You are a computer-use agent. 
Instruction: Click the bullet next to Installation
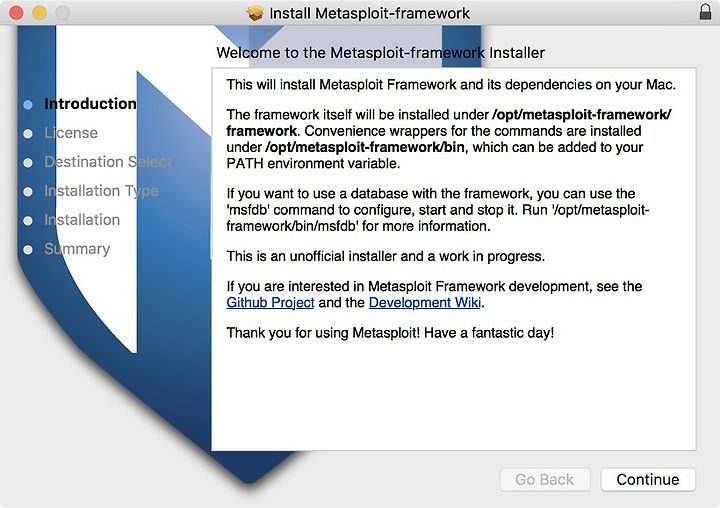[x=28, y=220]
